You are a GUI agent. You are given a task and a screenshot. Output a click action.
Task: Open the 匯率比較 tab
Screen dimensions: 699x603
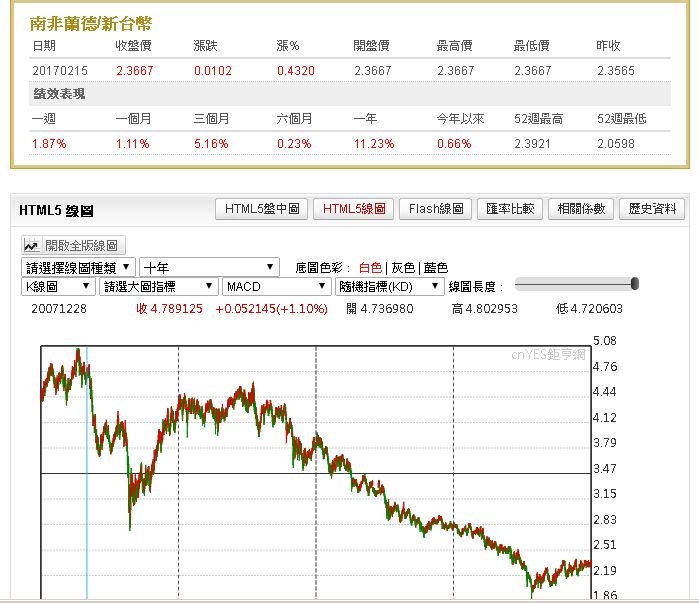510,209
